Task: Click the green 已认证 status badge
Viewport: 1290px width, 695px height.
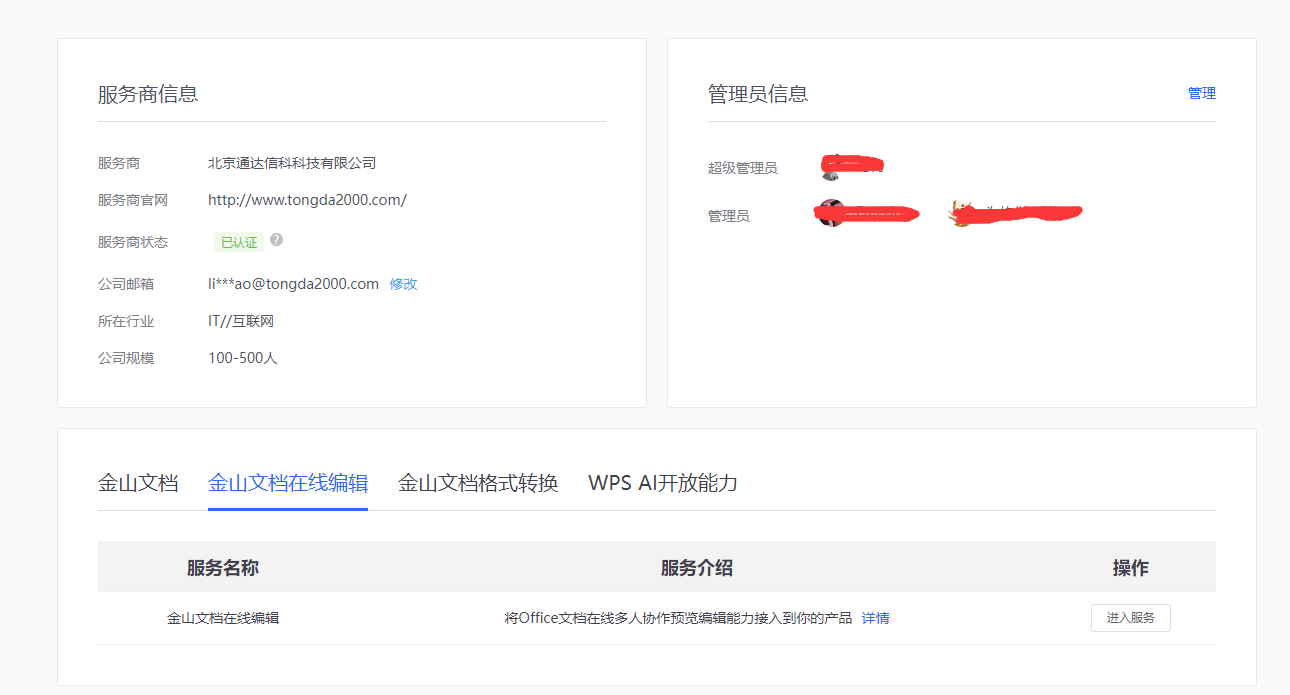Action: pos(239,242)
